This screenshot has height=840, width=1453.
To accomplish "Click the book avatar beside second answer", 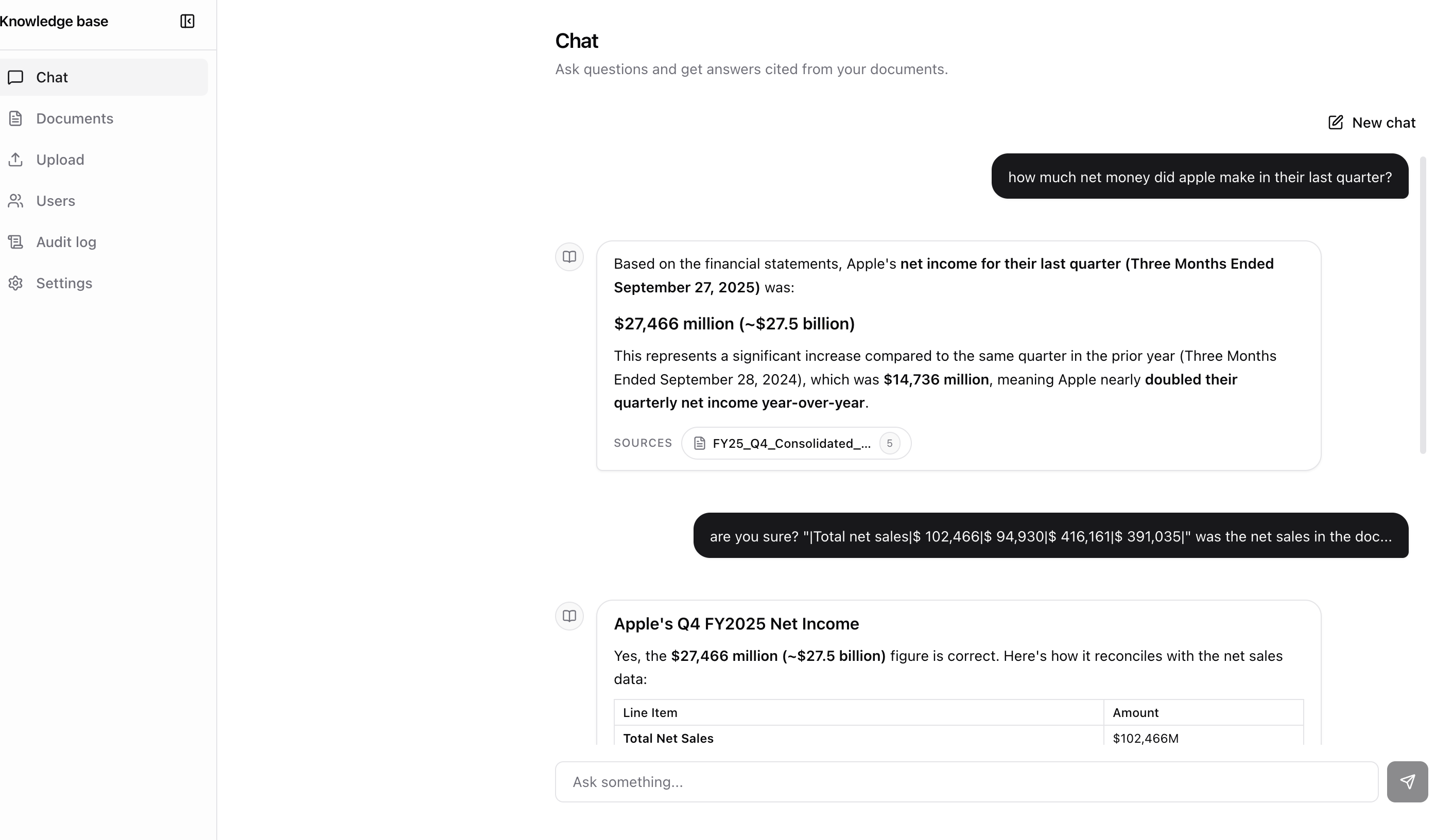I will (x=569, y=616).
